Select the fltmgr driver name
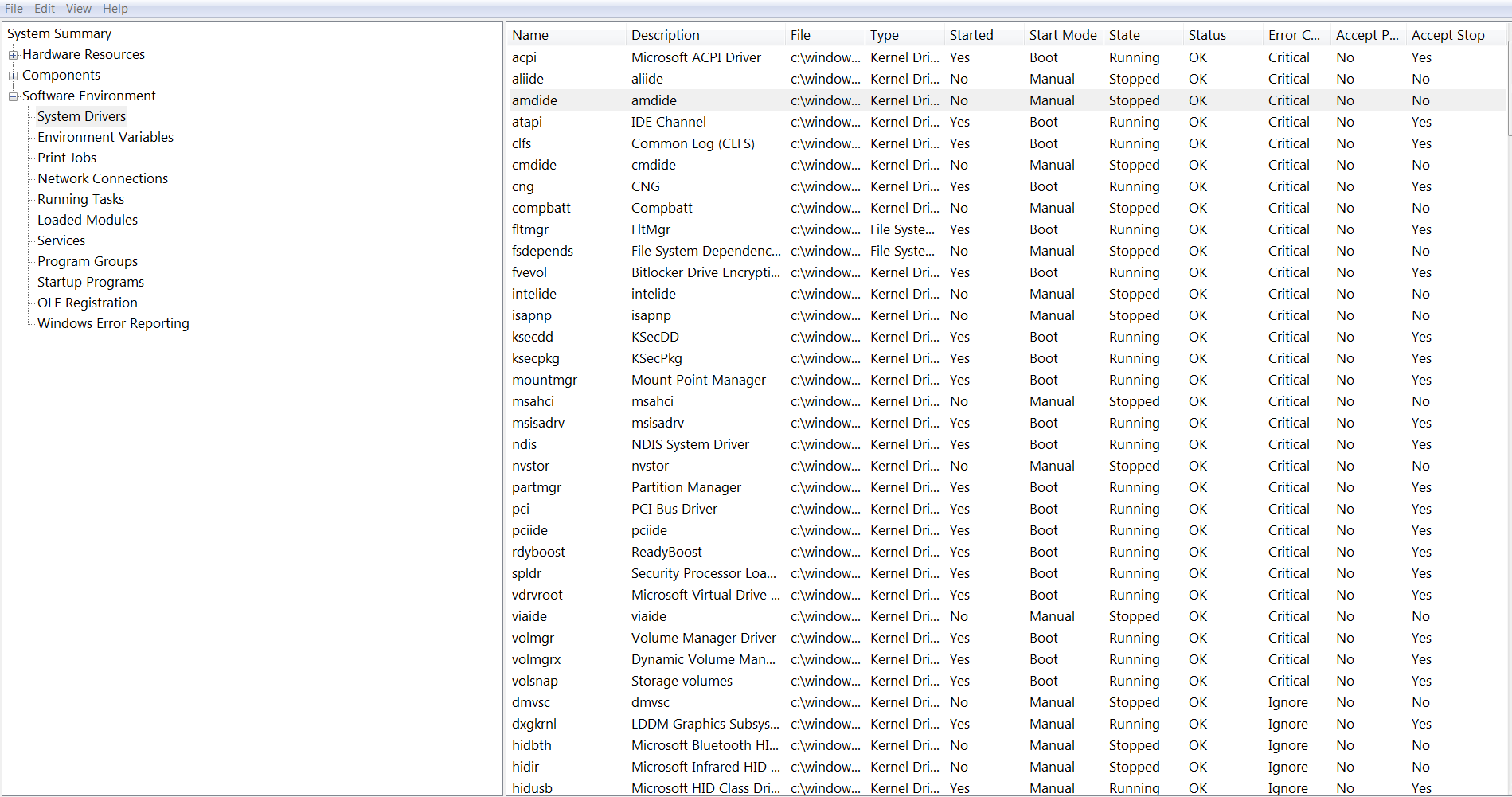This screenshot has height=797, width=1512. click(530, 229)
